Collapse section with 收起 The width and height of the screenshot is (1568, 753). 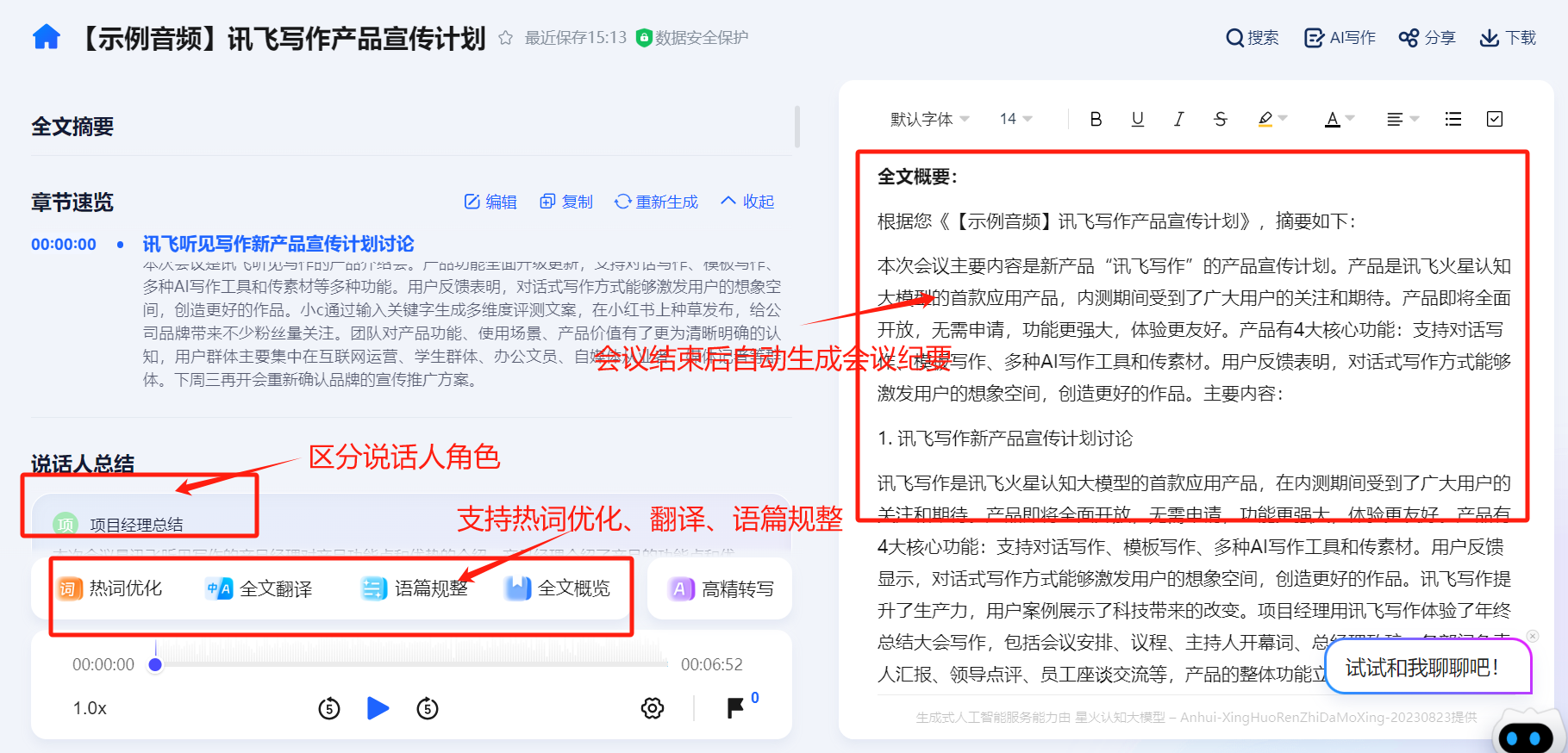(747, 201)
